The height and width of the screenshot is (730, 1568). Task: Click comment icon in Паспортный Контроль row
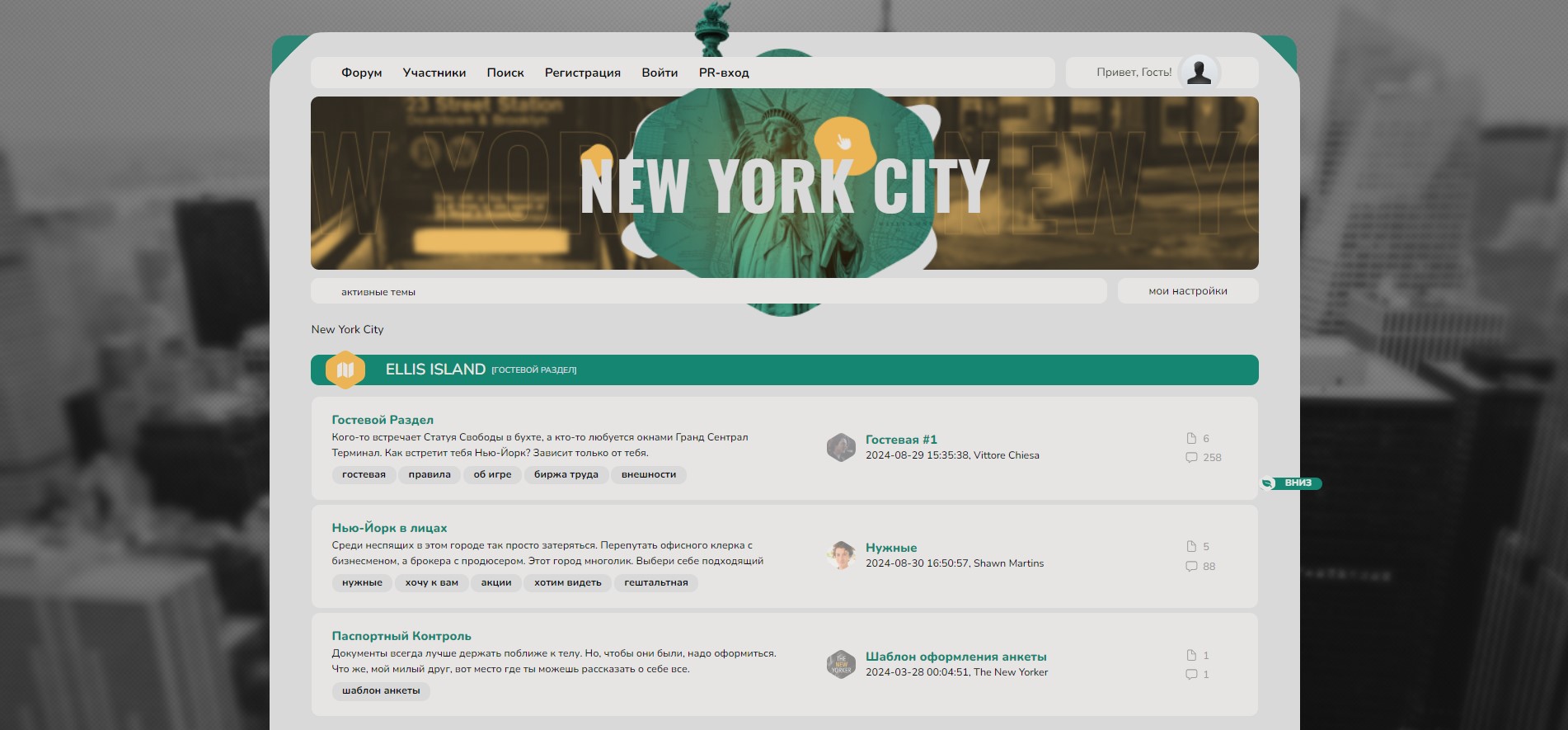point(1191,674)
